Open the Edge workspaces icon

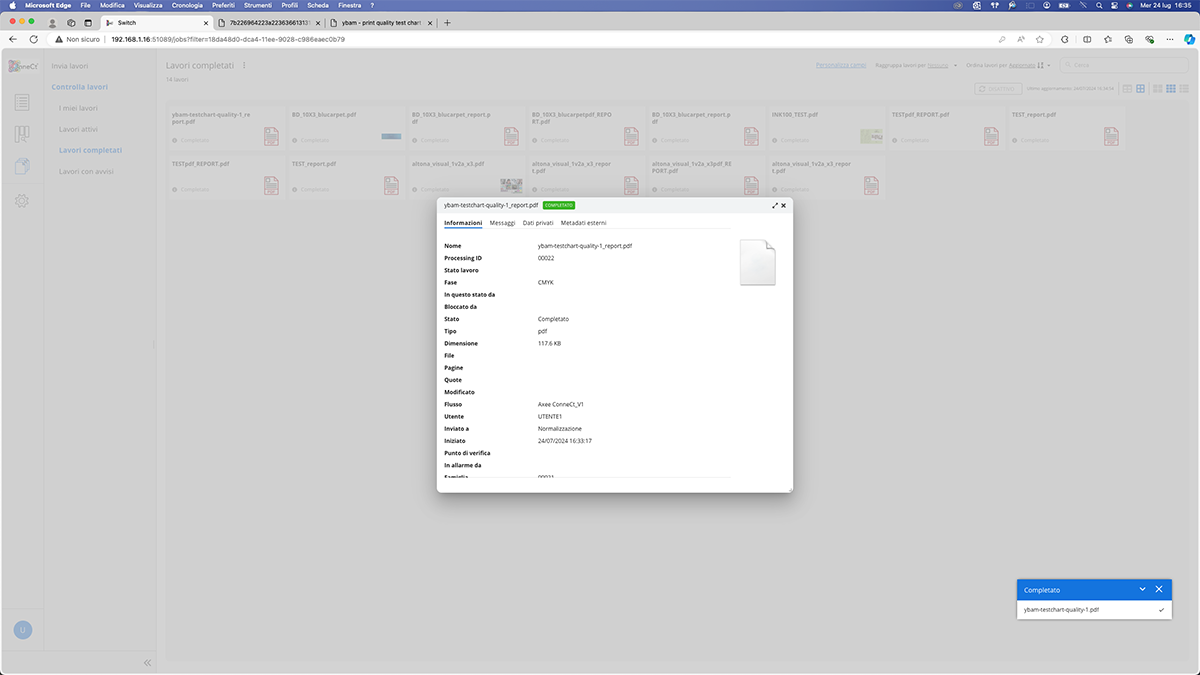coord(71,22)
